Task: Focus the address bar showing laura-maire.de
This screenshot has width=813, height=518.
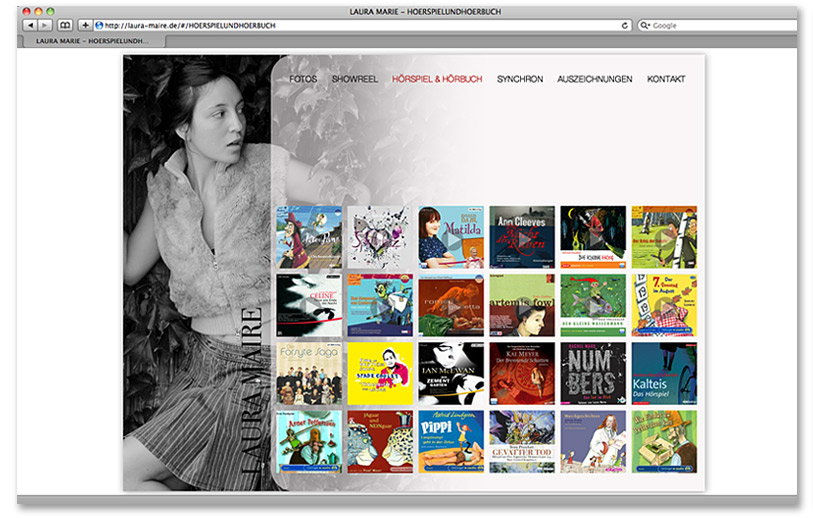Action: pyautogui.click(x=362, y=25)
